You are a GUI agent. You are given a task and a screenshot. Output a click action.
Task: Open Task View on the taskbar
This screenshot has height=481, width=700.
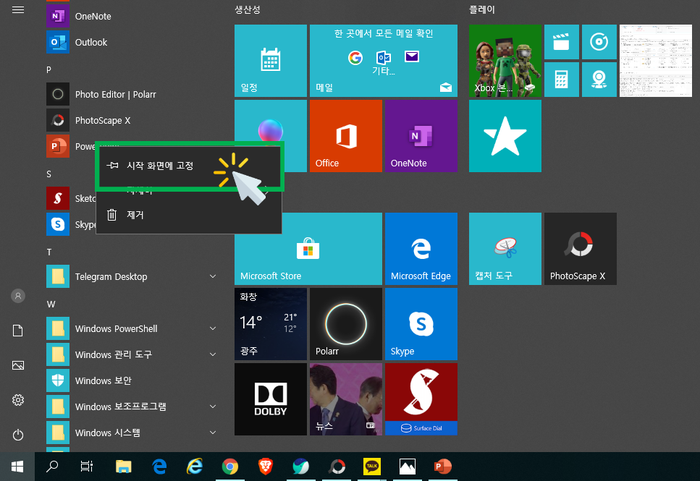tap(87, 467)
